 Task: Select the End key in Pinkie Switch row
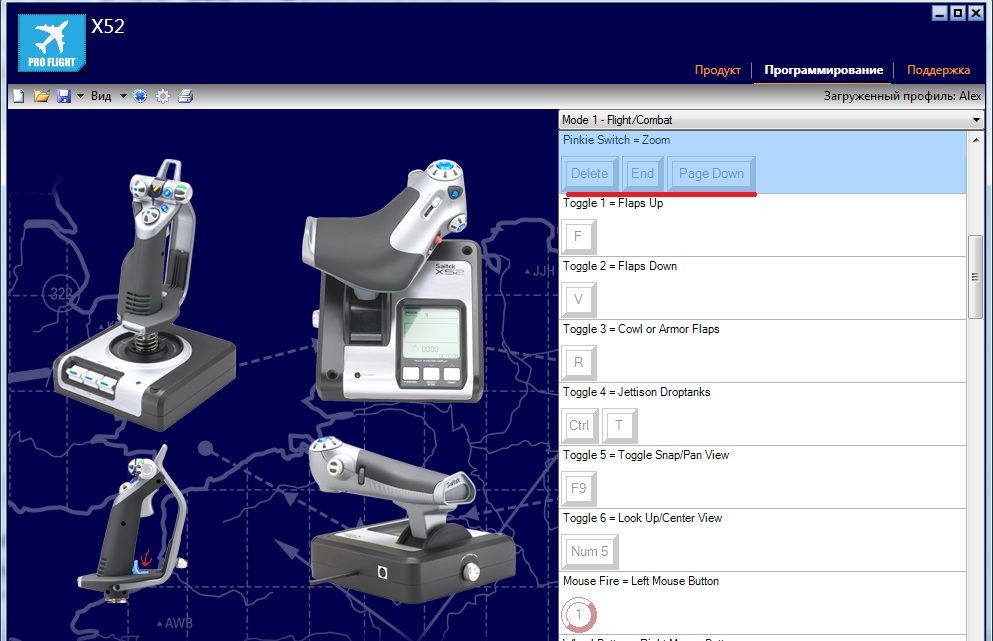tap(642, 174)
